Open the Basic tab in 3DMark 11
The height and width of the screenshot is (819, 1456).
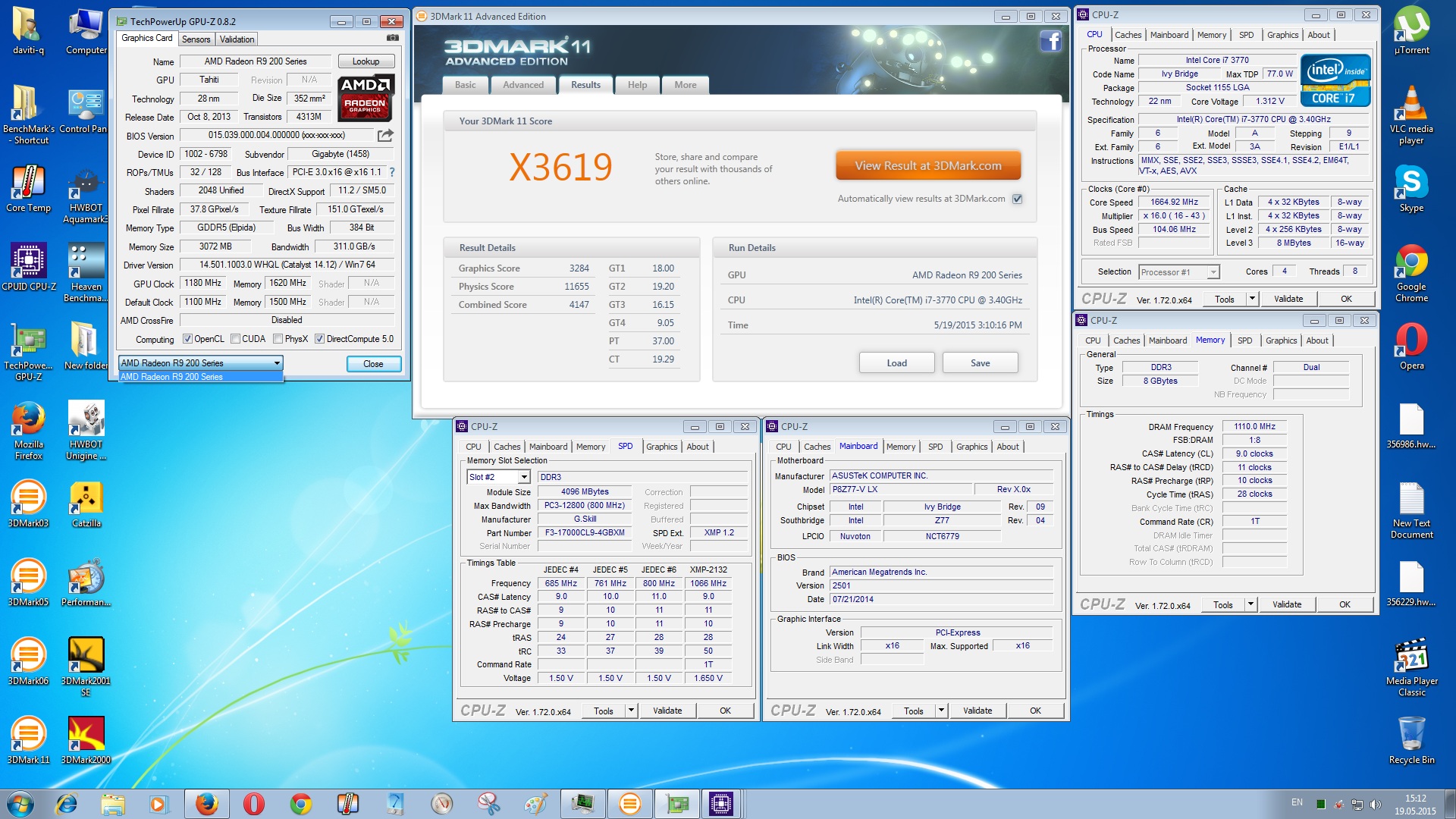(466, 85)
